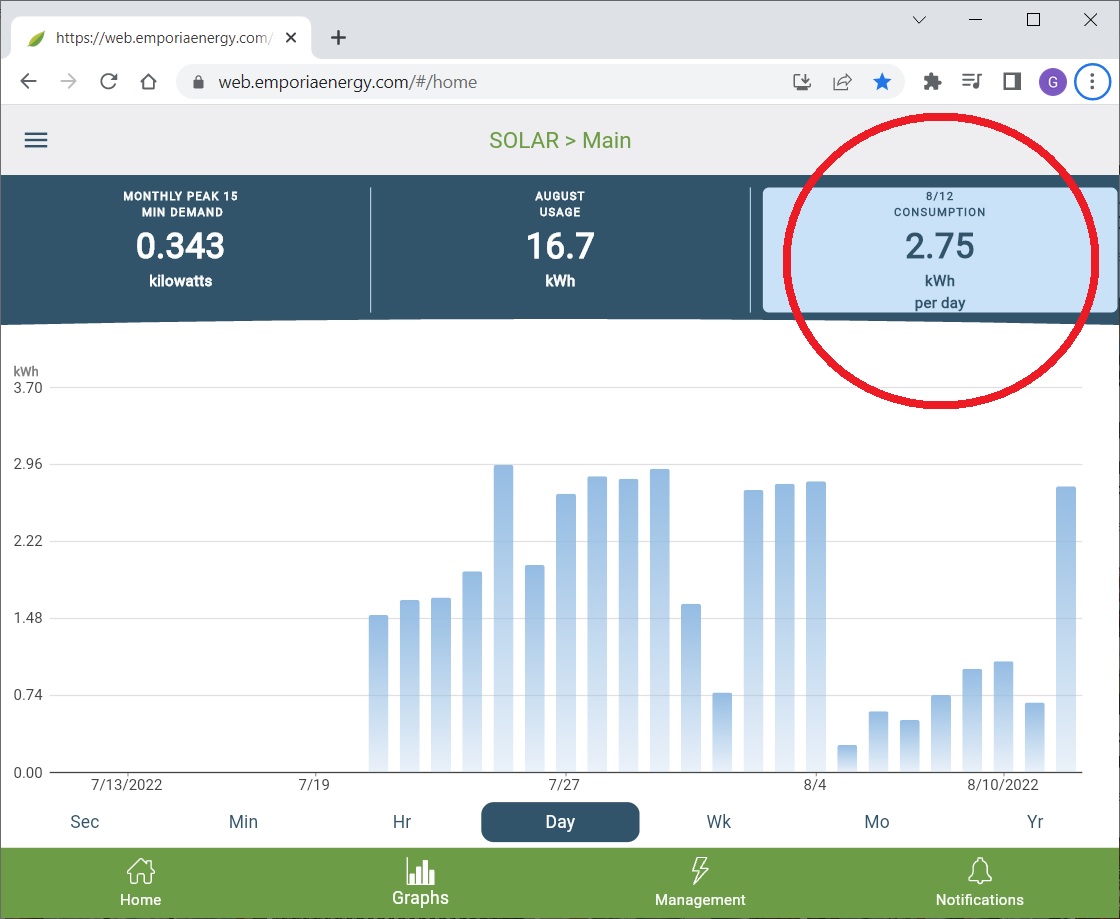Open the Chrome three-dot menu

point(1092,82)
